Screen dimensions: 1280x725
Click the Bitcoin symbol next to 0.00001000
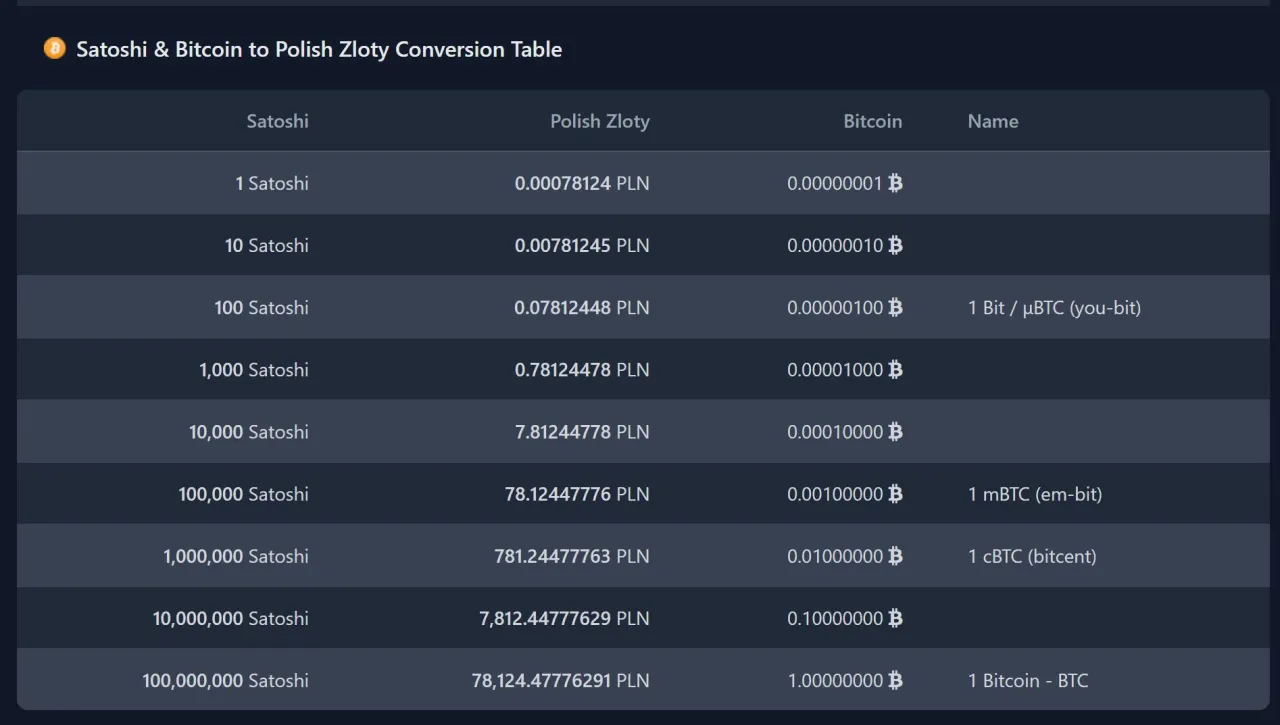(895, 369)
